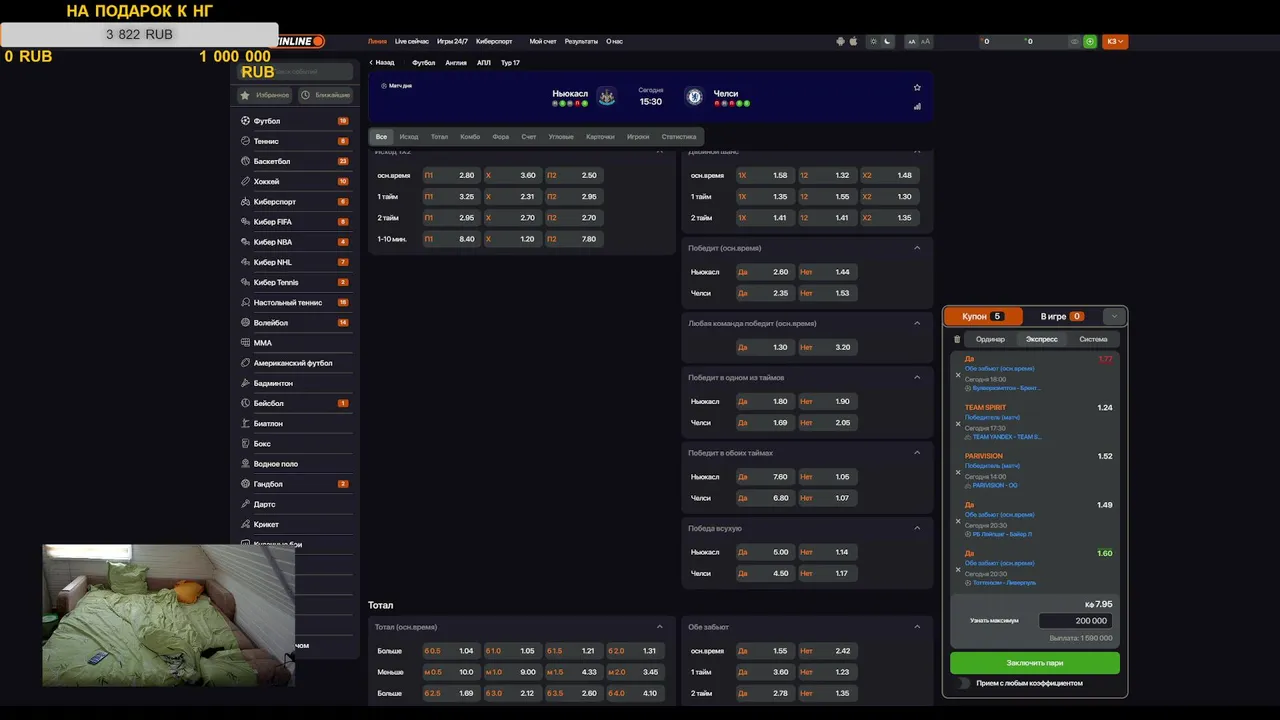The width and height of the screenshot is (1280, 720).
Task: Clear bet slip with trash icon
Action: click(957, 339)
